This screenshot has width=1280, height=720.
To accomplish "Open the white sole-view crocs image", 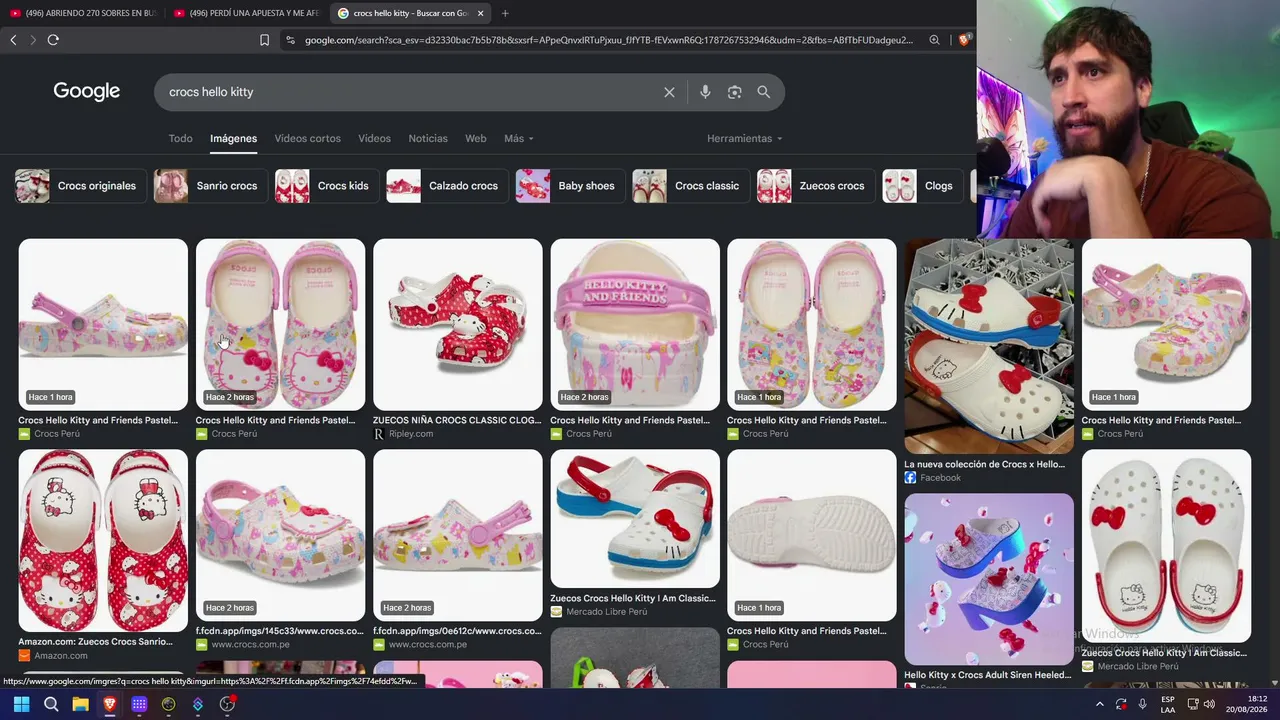I will click(x=812, y=535).
